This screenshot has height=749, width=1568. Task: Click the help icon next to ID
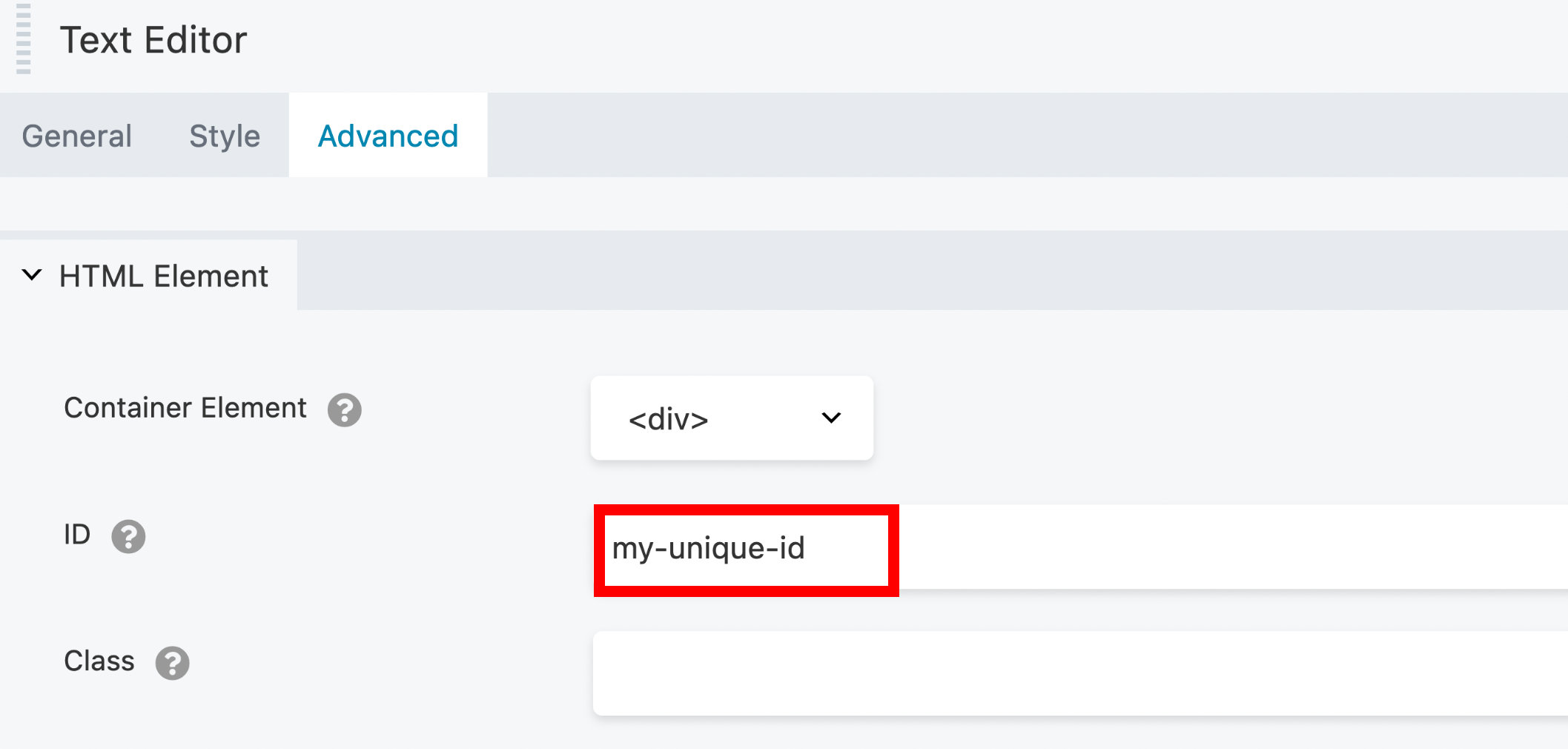[x=128, y=536]
